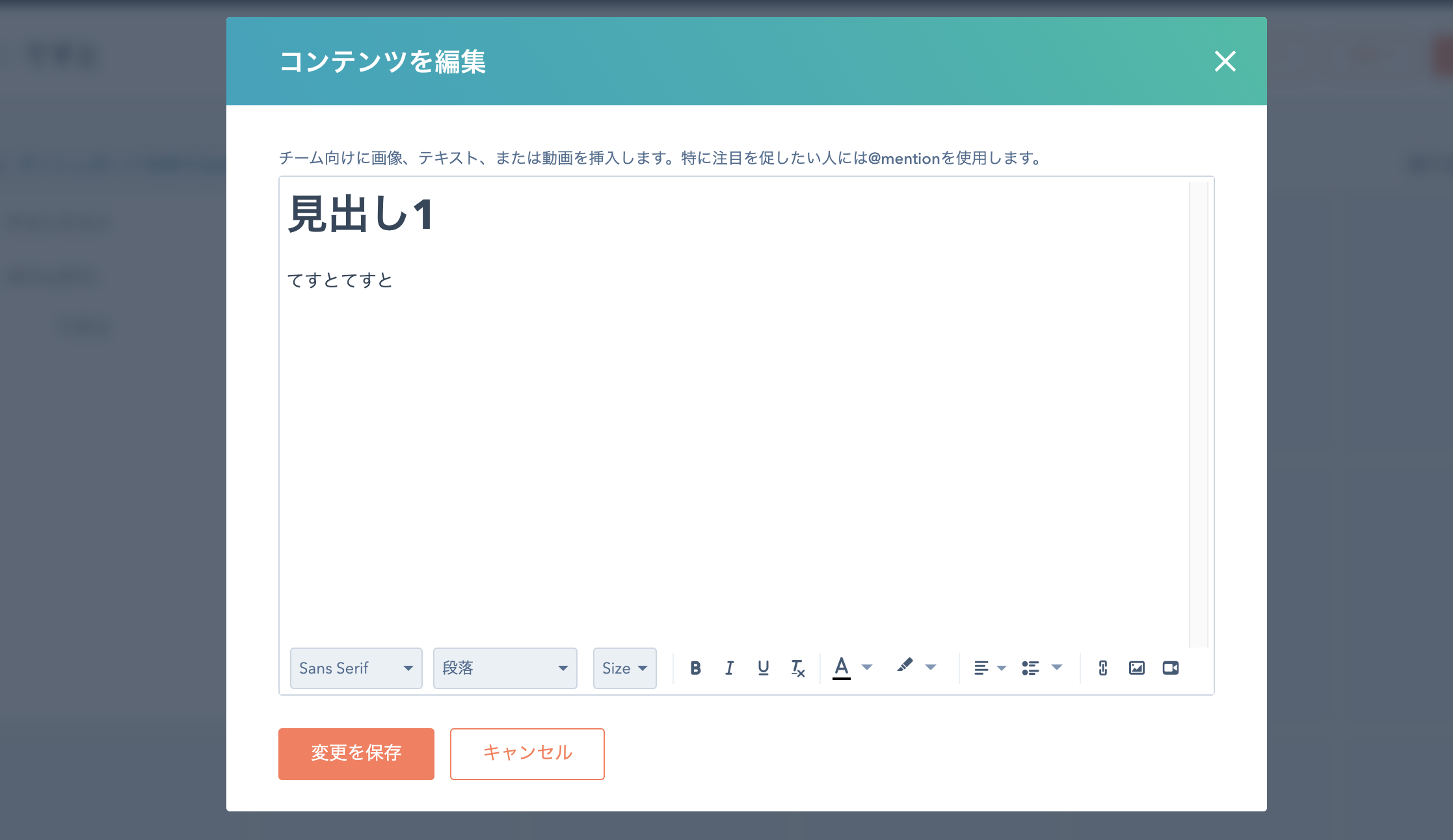Toggle underline formatting
1453x840 pixels.
coord(763,668)
